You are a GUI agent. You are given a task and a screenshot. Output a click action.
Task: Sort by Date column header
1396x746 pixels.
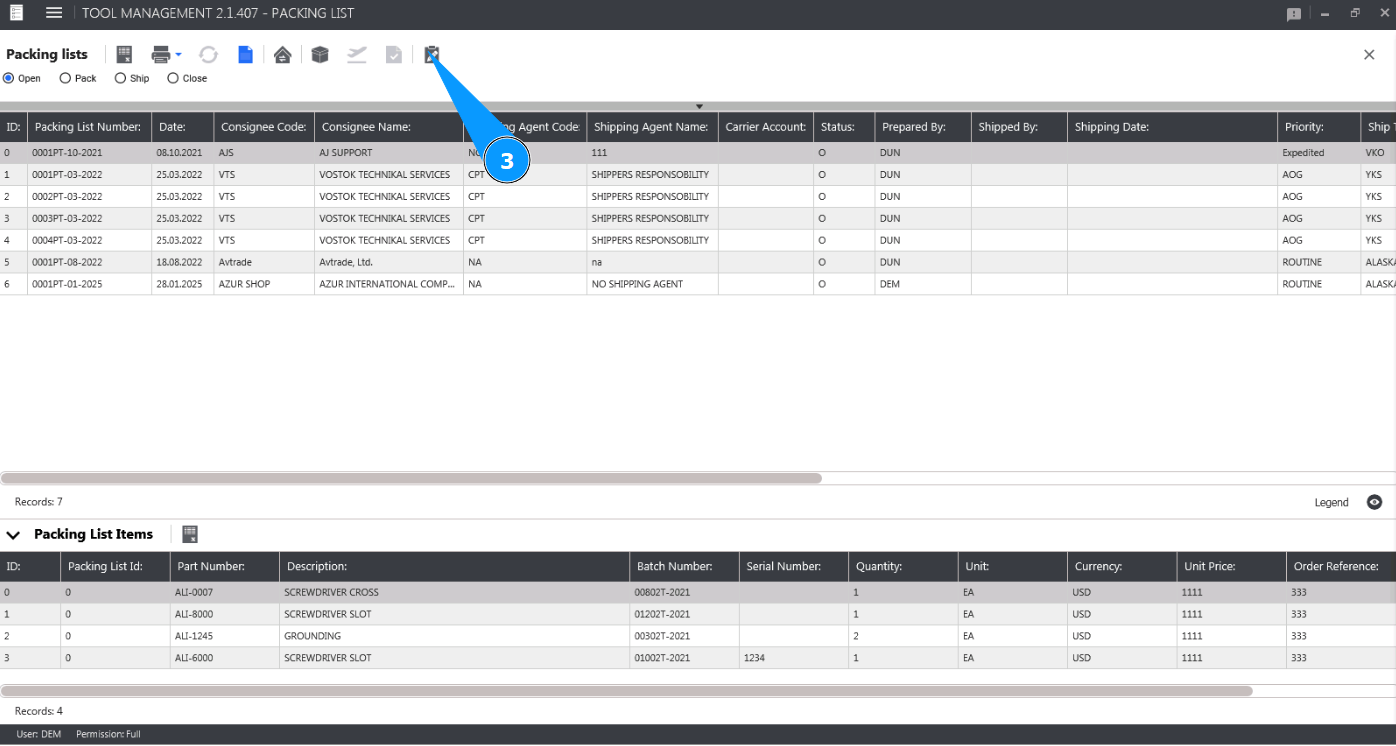[182, 127]
